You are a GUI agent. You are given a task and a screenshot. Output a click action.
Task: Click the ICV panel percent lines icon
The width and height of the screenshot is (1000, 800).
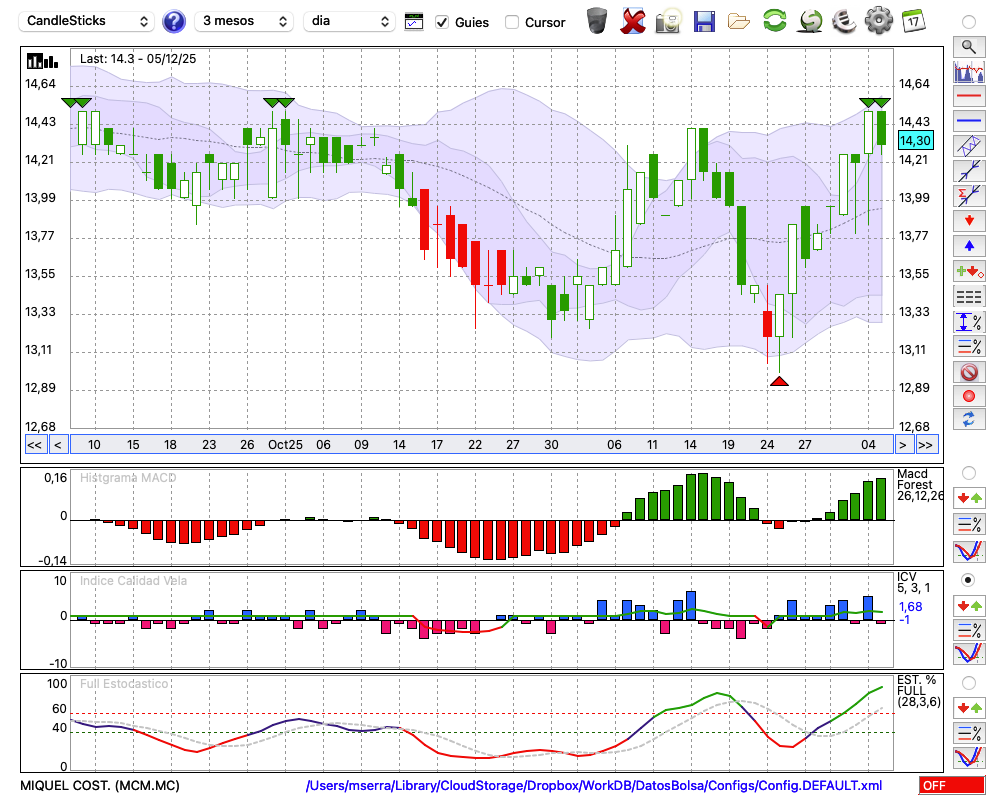[x=969, y=630]
